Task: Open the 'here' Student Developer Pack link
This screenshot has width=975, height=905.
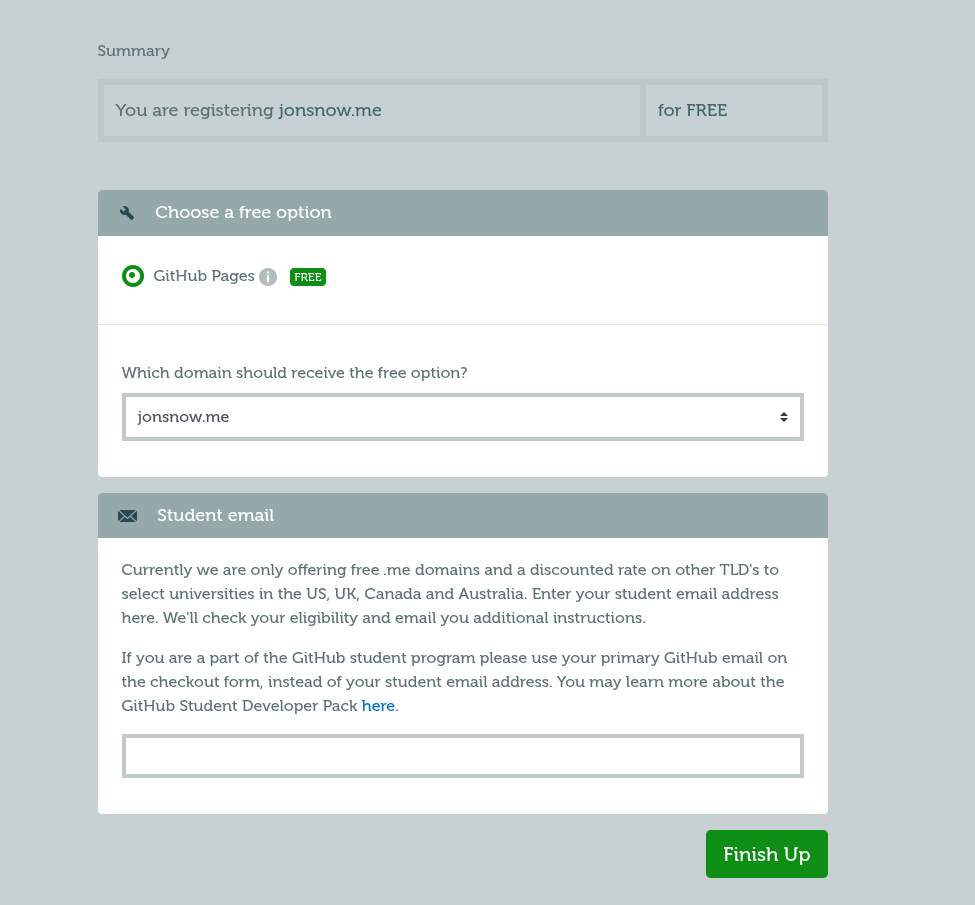Action: pos(378,706)
